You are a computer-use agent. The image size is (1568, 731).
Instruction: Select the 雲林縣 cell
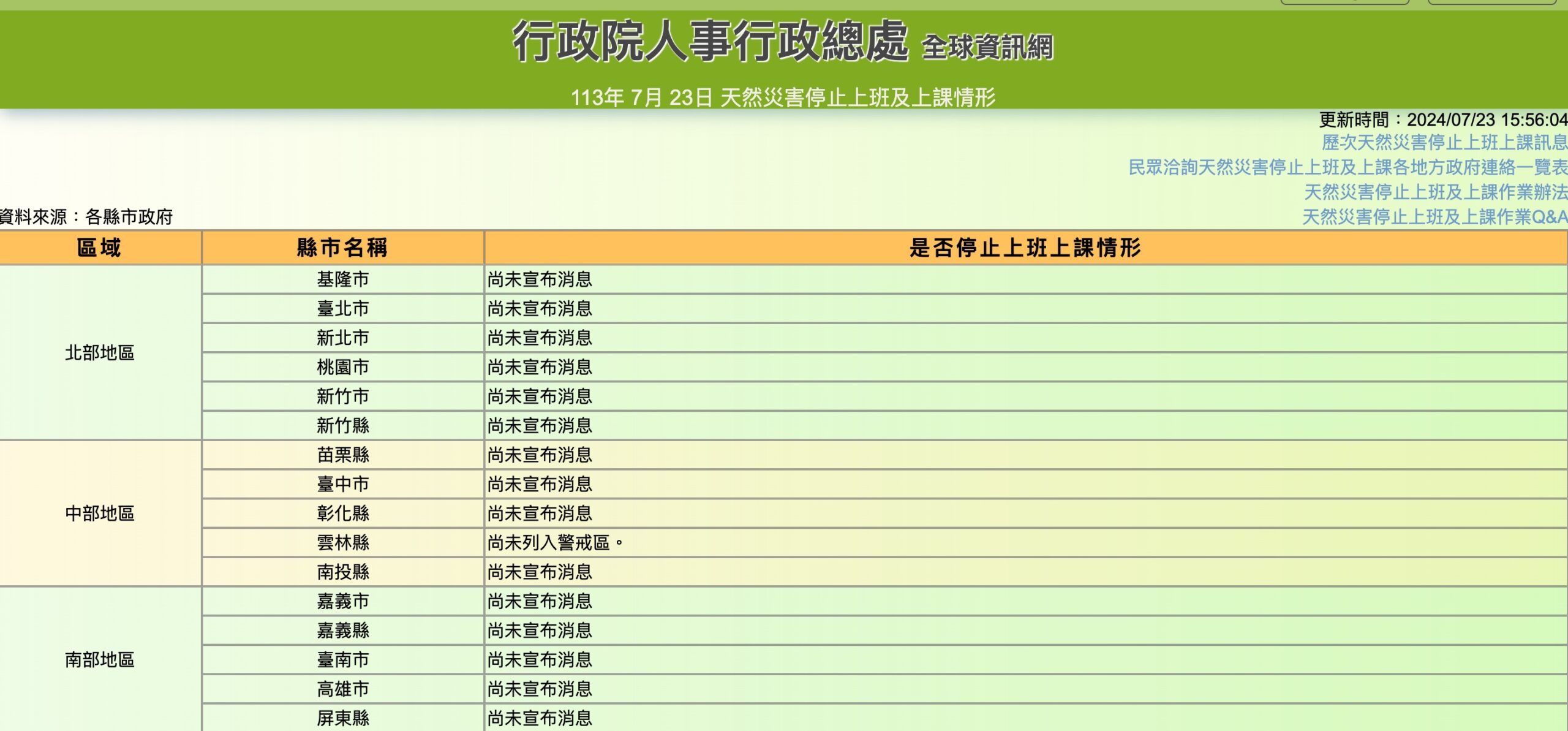coord(343,542)
